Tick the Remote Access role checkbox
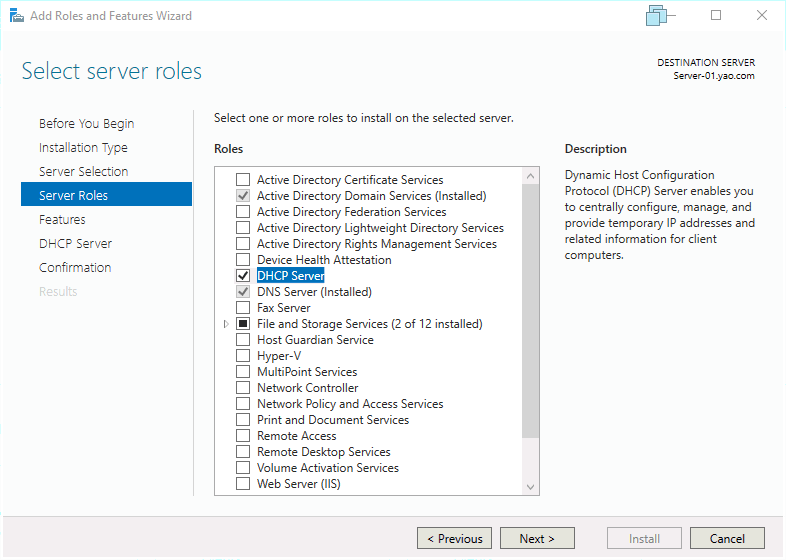The image size is (786, 560). point(243,436)
